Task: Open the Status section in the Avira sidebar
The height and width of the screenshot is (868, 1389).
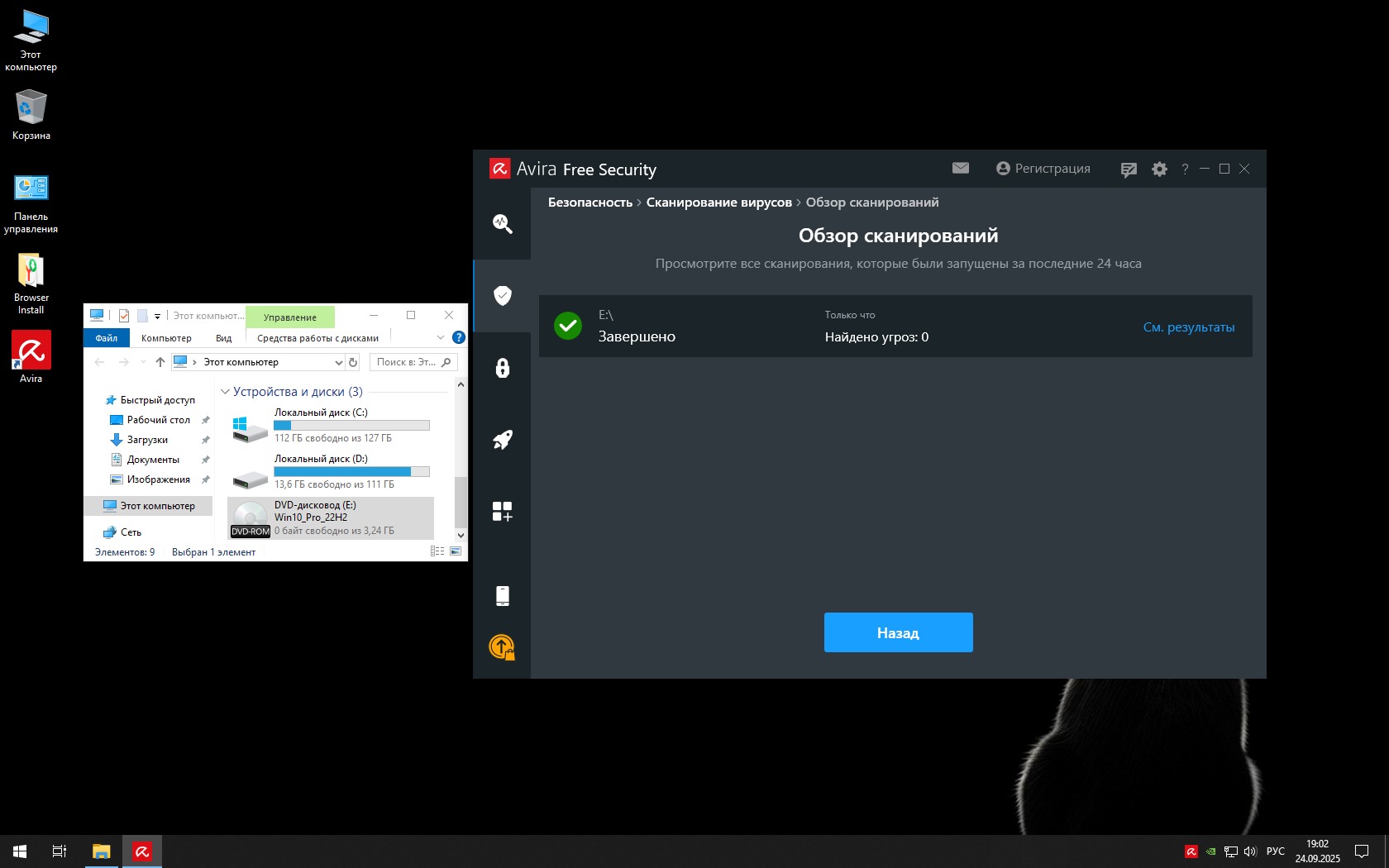Action: [502, 223]
